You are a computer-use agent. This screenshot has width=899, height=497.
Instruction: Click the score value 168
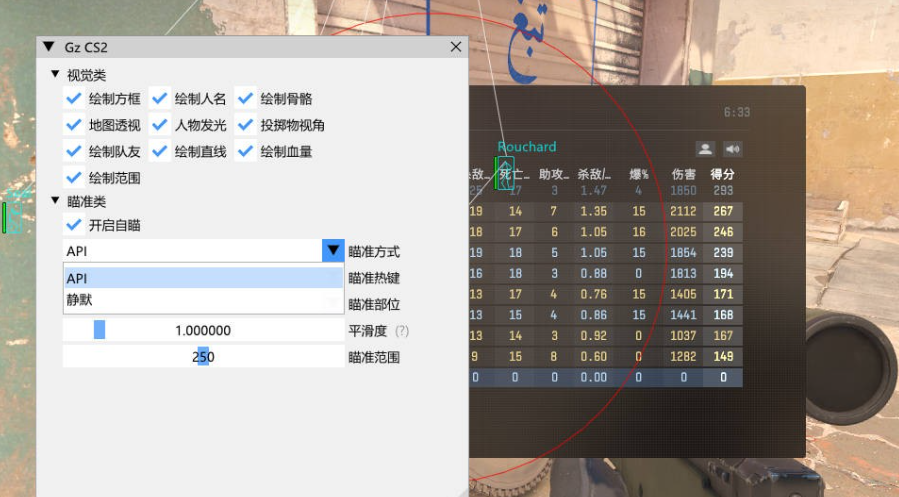tap(723, 315)
